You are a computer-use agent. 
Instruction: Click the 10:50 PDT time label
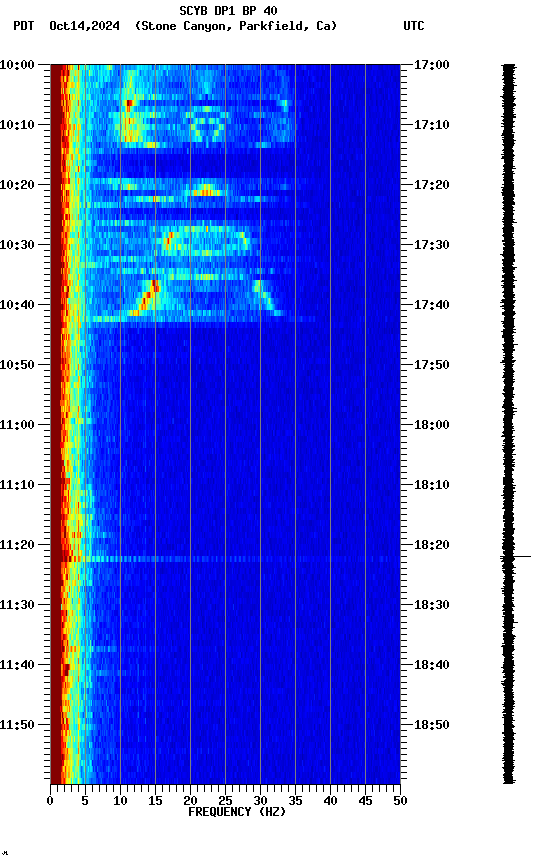tap(17, 365)
